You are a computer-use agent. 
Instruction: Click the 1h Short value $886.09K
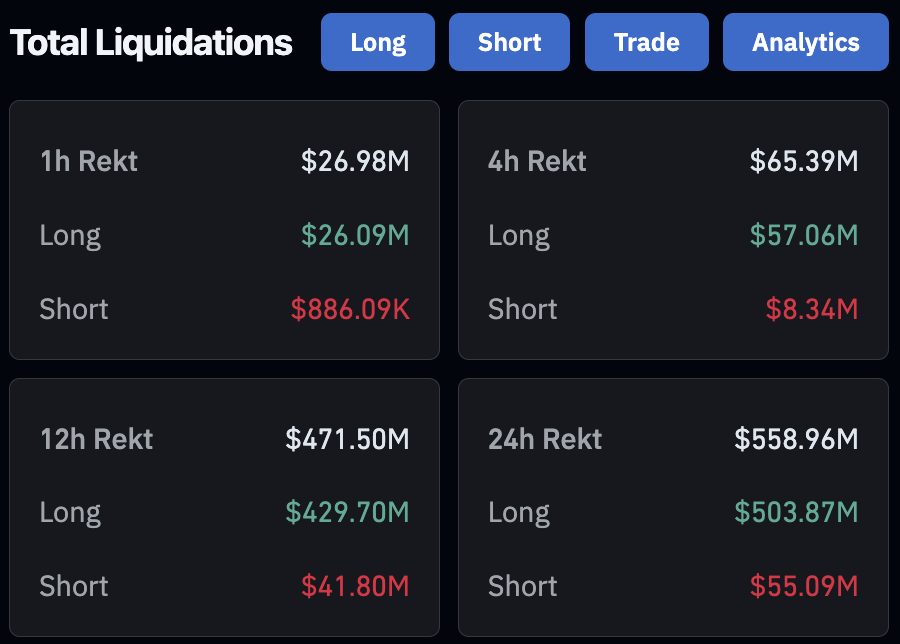(350, 309)
